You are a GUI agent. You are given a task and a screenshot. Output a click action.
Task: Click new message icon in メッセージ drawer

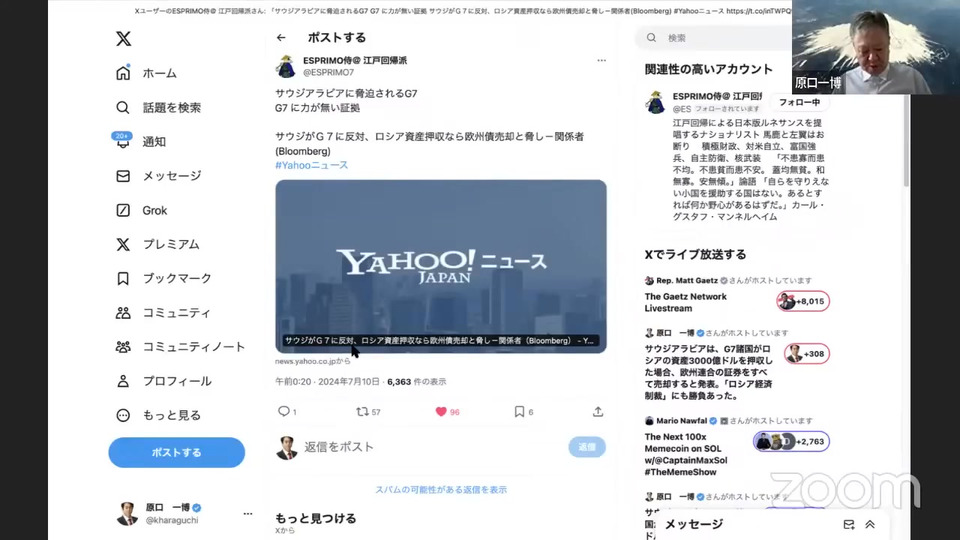pyautogui.click(x=849, y=525)
